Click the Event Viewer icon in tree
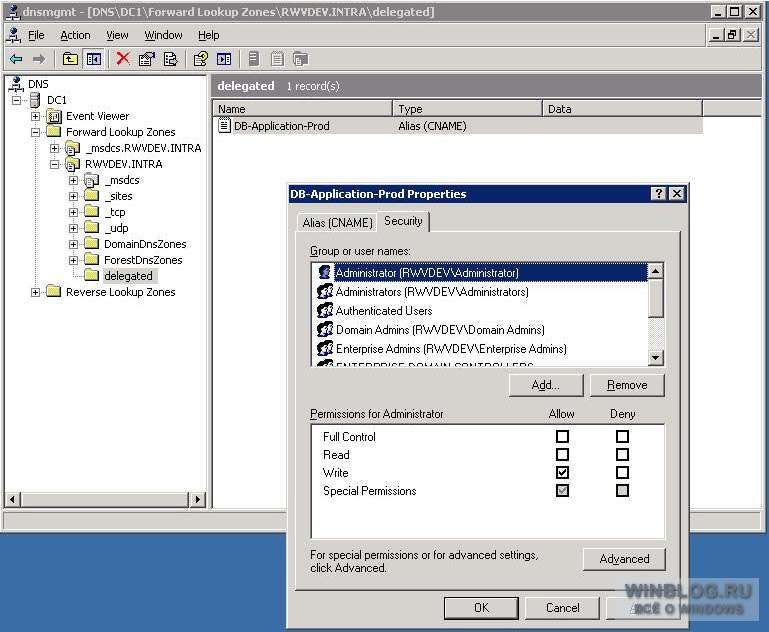The width and height of the screenshot is (769, 632). [x=54, y=116]
